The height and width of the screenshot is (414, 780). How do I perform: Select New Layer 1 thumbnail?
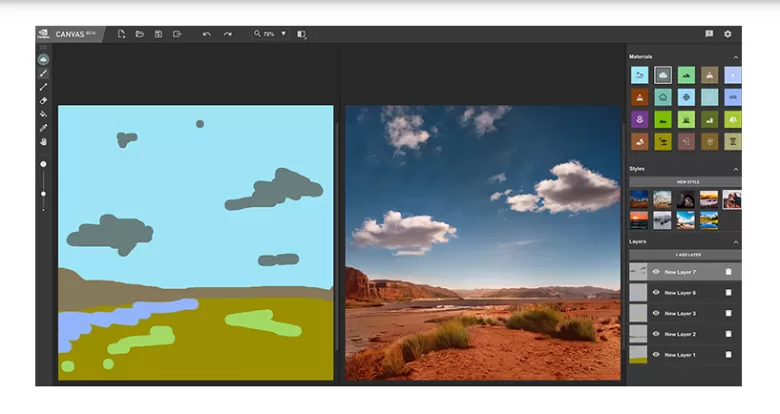pos(638,355)
